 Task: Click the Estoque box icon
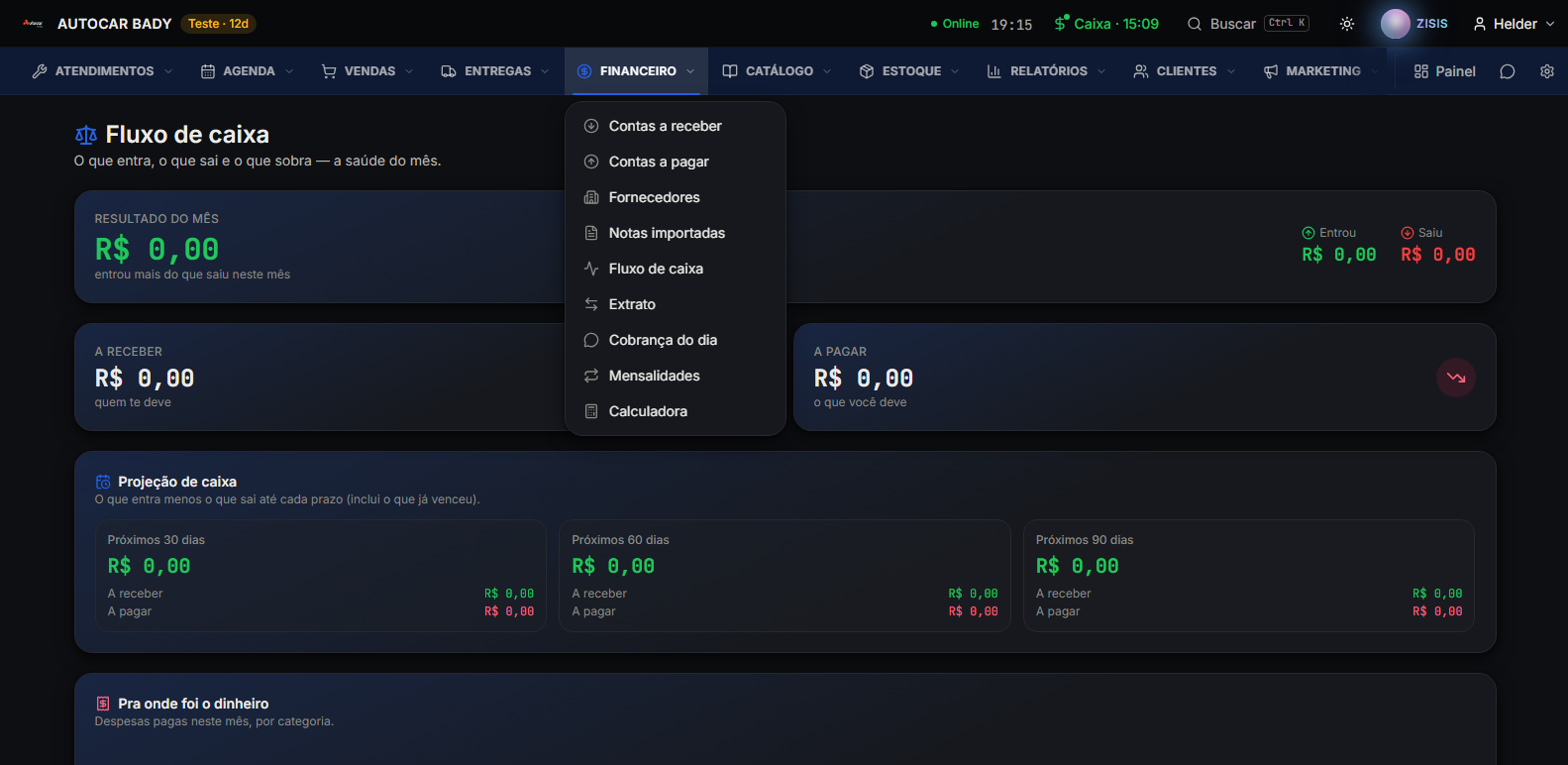click(867, 71)
